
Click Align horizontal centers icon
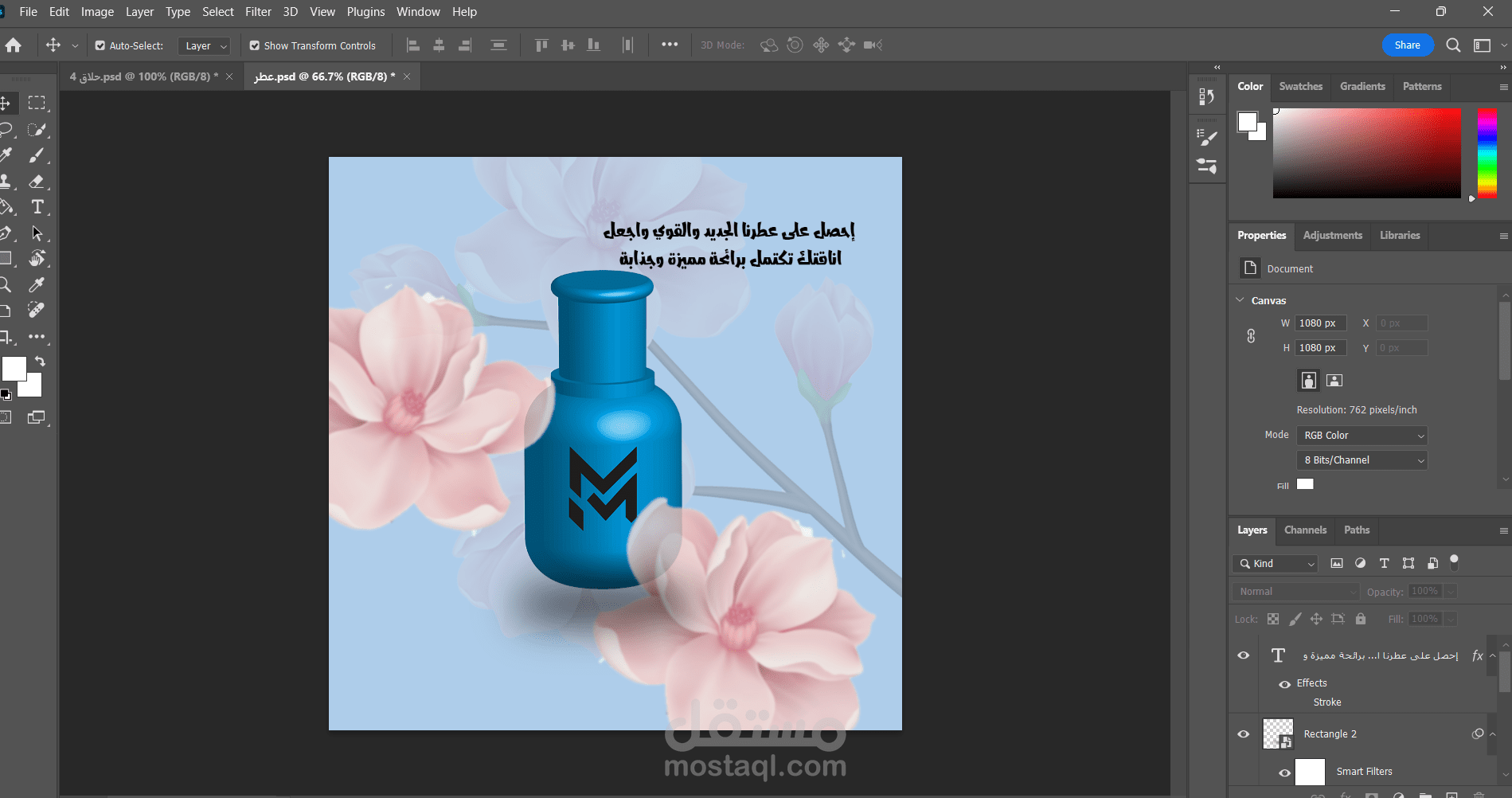click(439, 45)
